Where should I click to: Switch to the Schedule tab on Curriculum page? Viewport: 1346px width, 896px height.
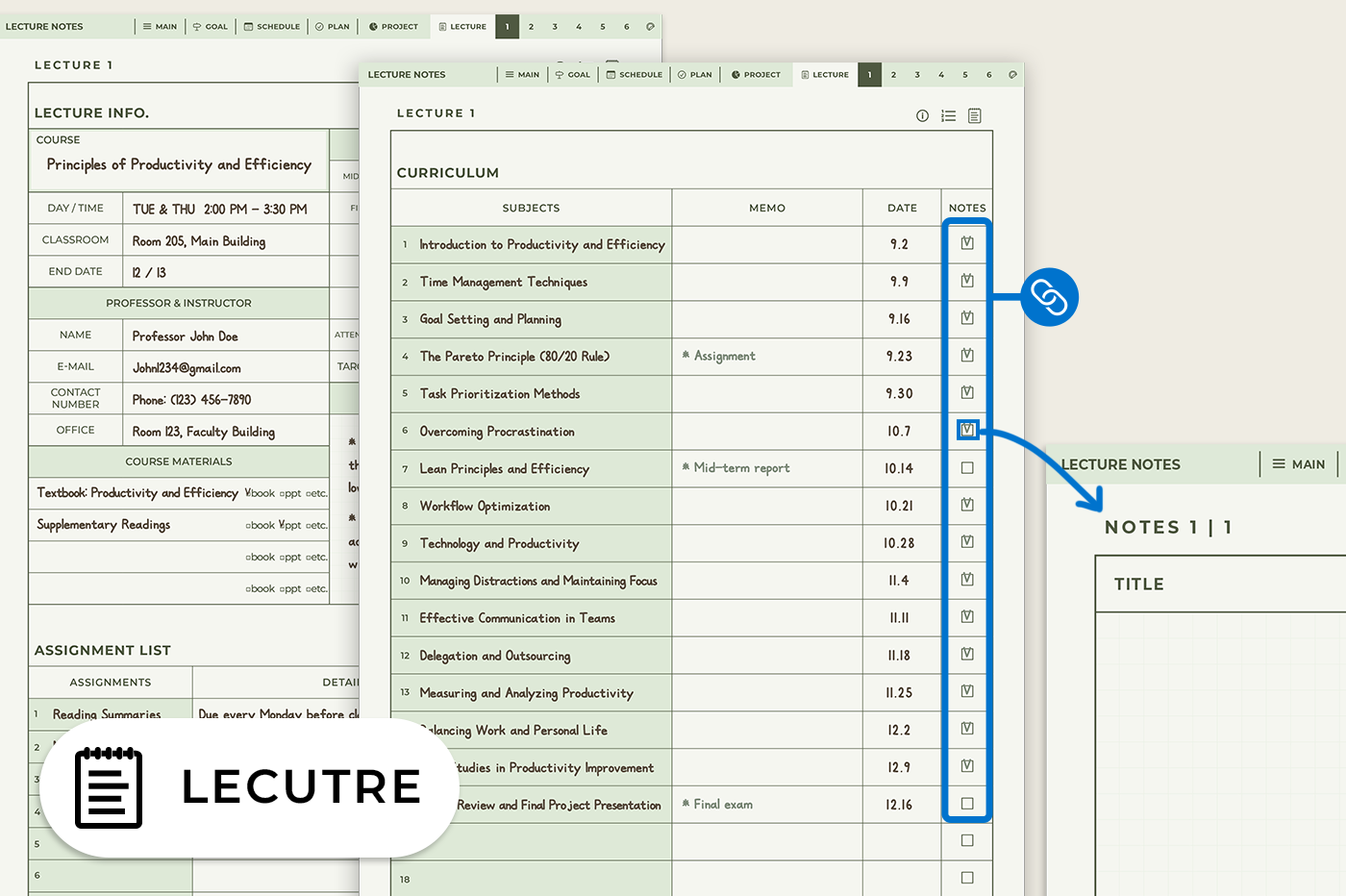click(635, 75)
